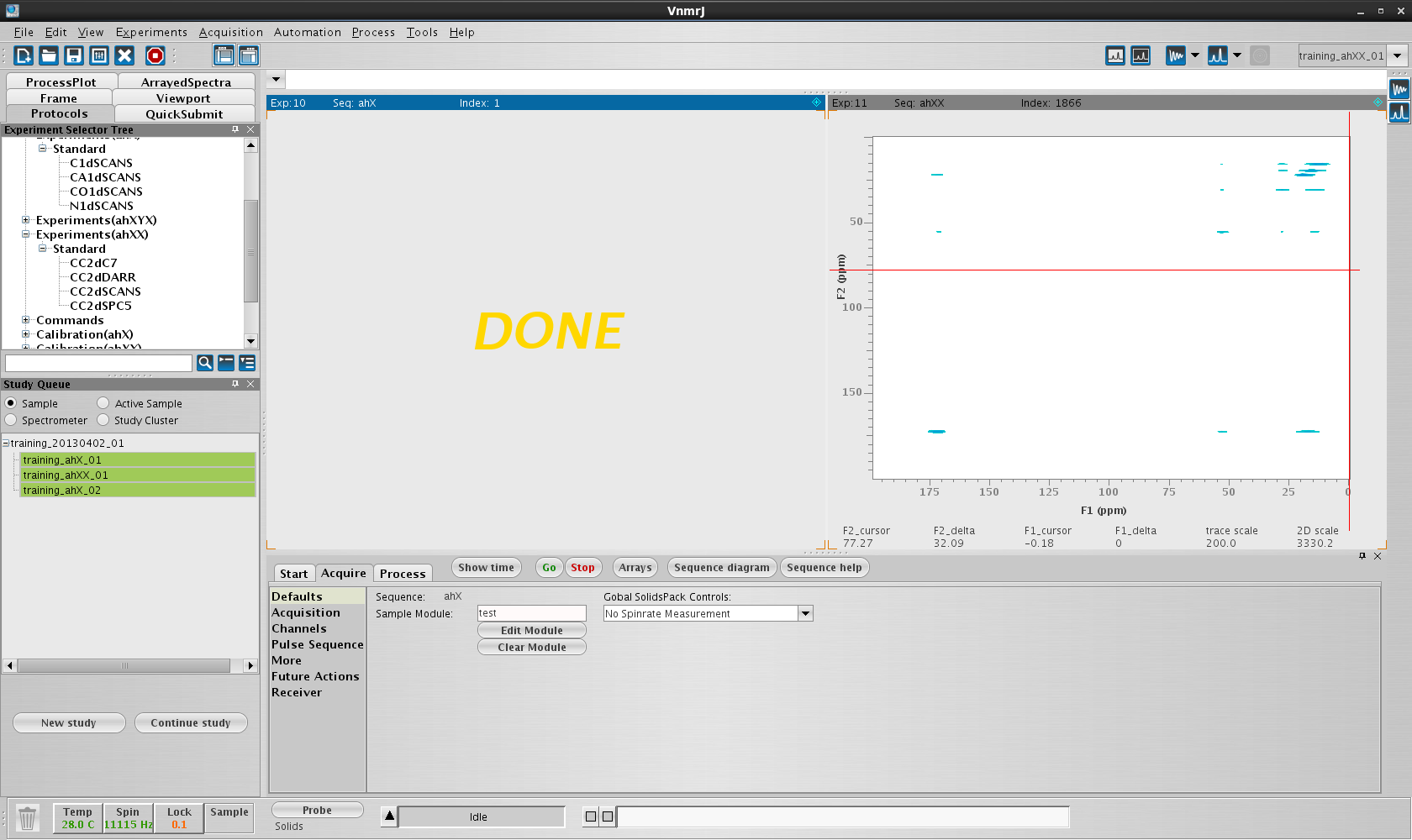
Task: Switch to the Process tab
Action: click(x=403, y=574)
